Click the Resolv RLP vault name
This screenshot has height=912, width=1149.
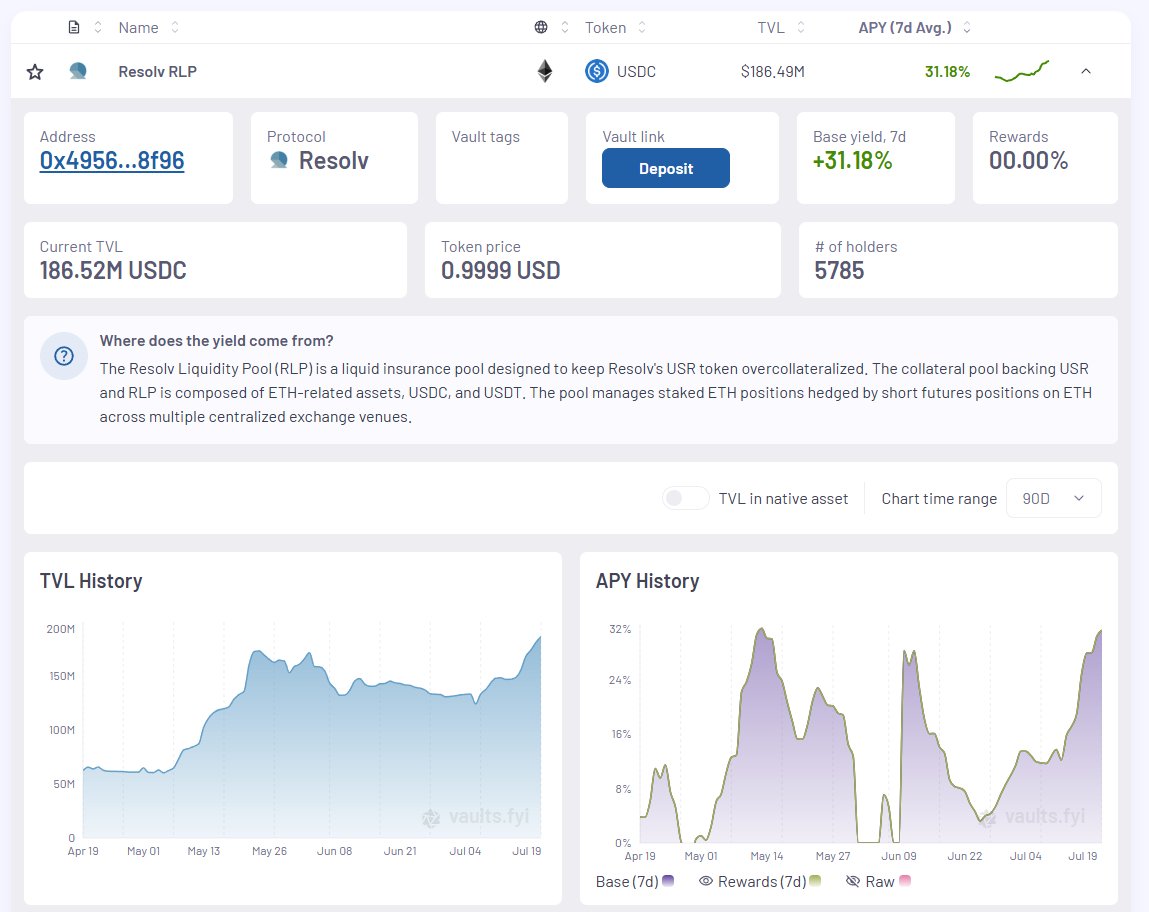click(158, 72)
